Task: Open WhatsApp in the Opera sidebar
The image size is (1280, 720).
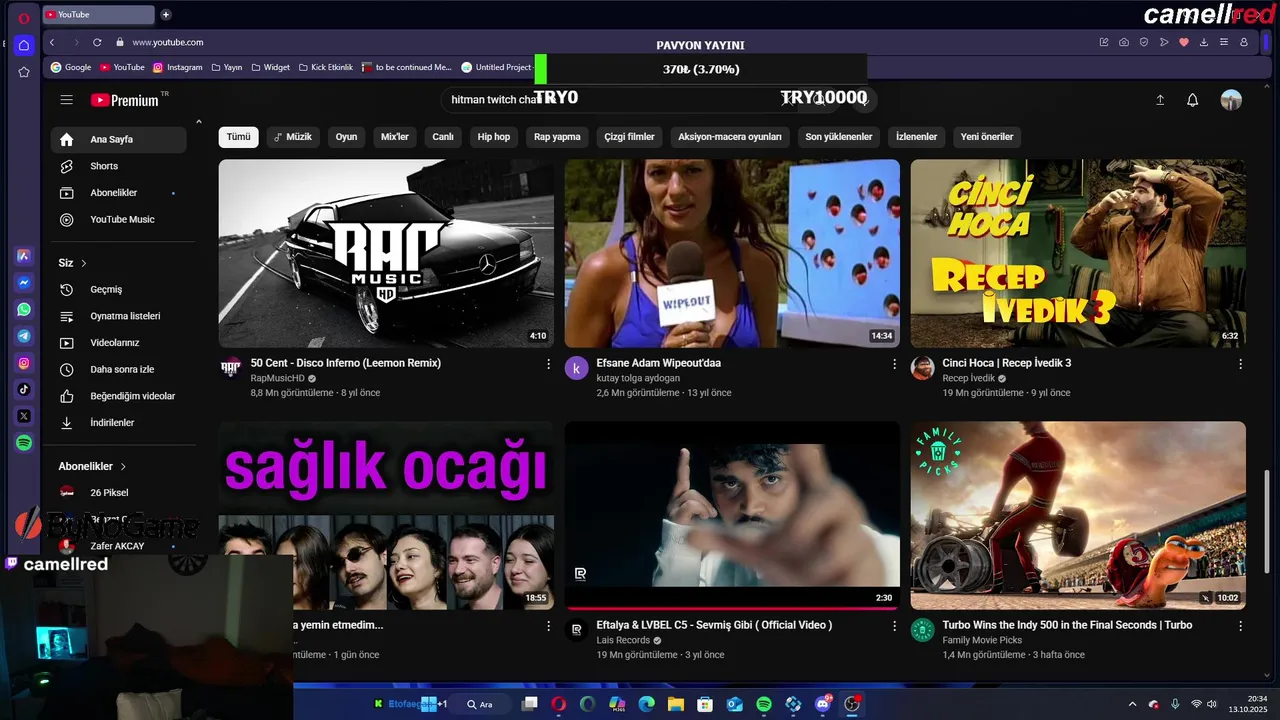Action: [24, 310]
